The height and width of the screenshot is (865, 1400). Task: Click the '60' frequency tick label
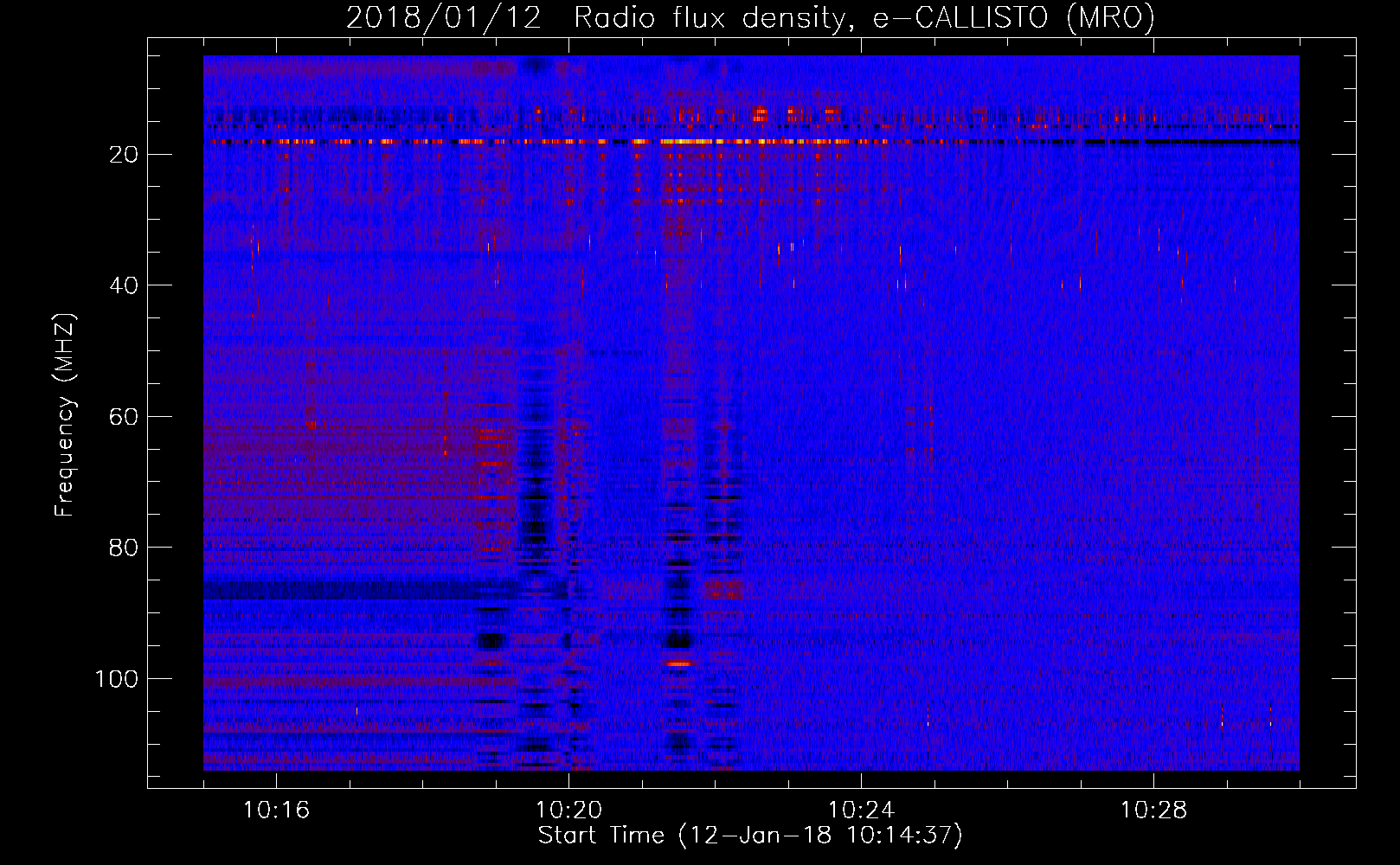pyautogui.click(x=124, y=417)
